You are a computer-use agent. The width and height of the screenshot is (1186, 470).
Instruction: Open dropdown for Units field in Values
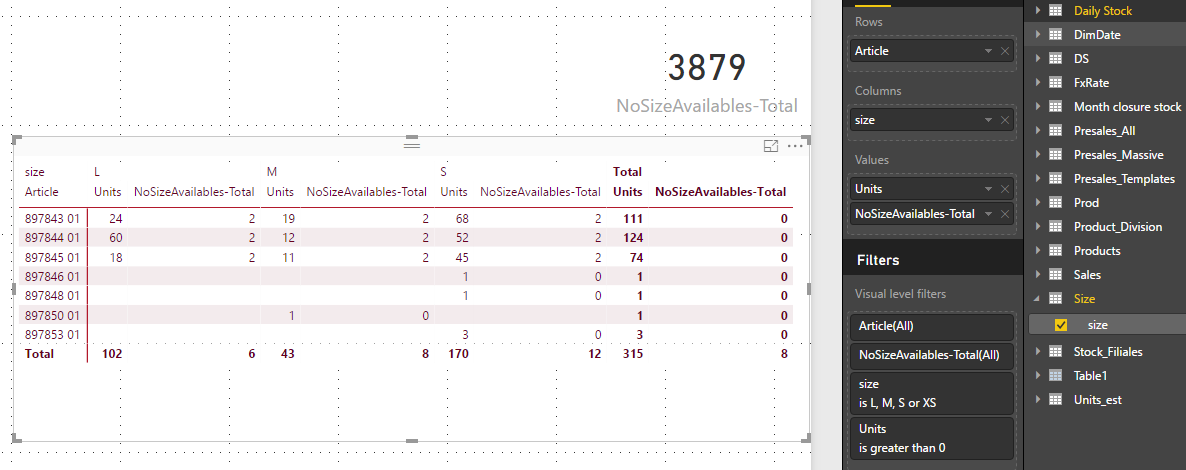pyautogui.click(x=989, y=189)
